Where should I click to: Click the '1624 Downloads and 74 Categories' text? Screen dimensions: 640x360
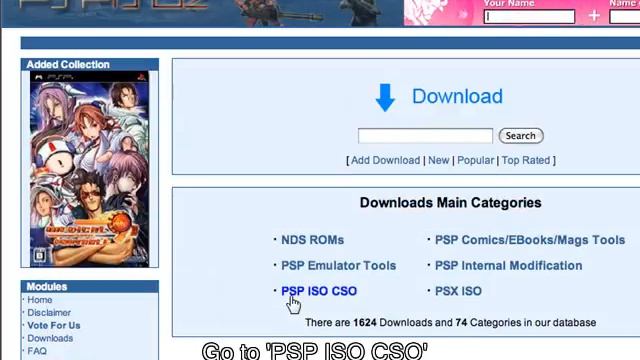click(451, 322)
